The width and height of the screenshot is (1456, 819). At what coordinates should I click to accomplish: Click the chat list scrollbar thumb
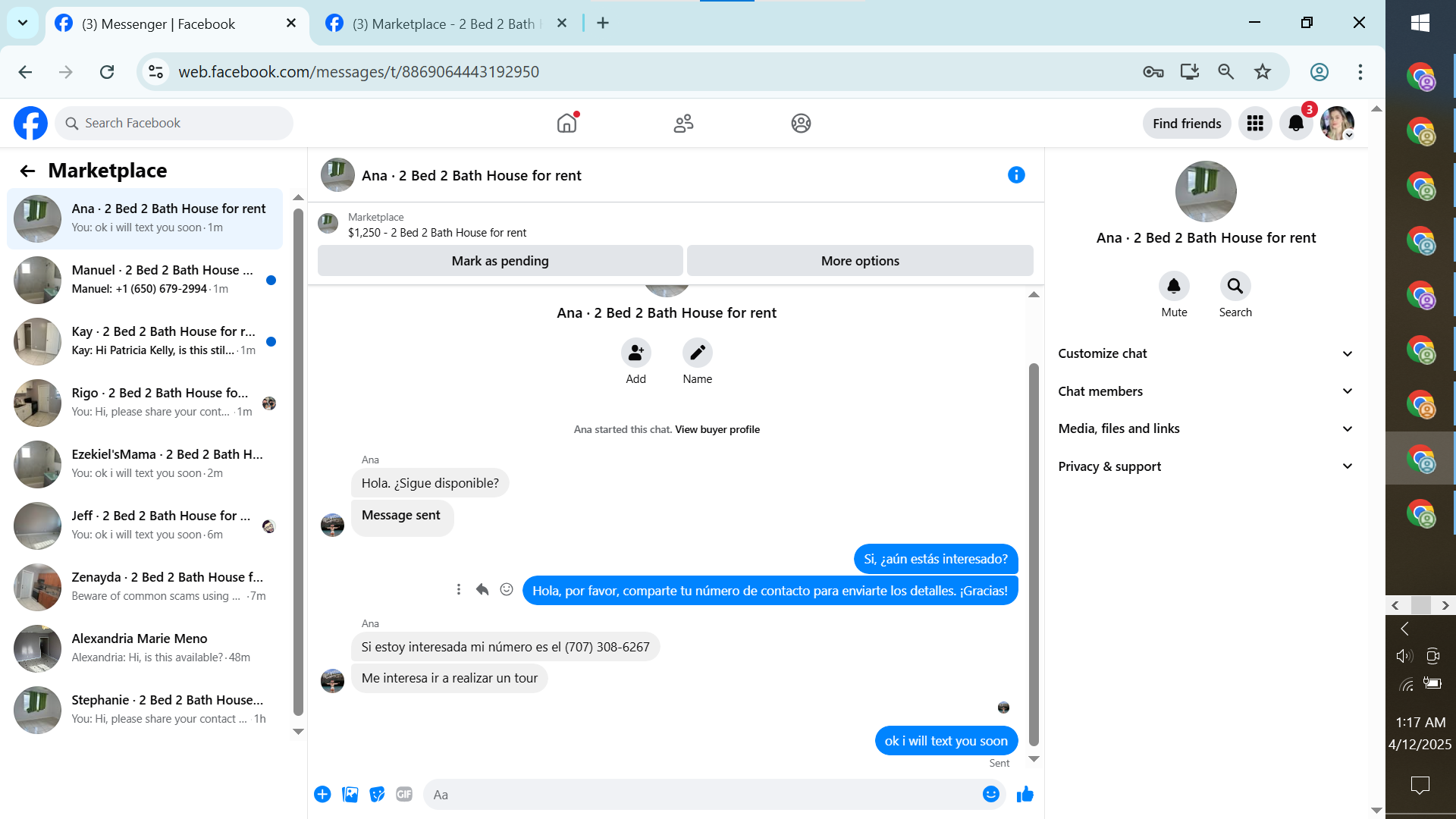[x=298, y=461]
